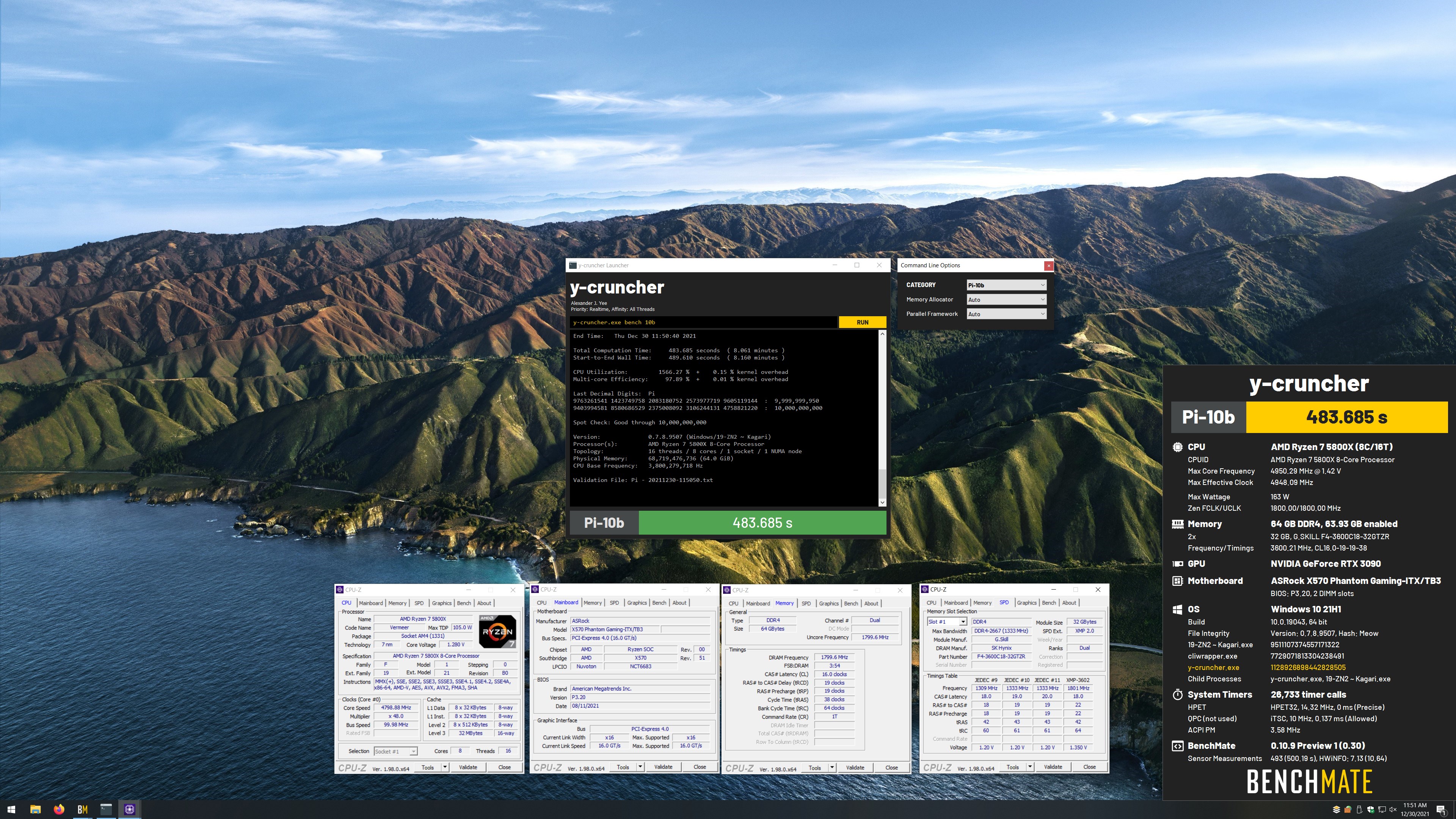Click Tools in the Memory CPU-Z window
Image resolution: width=1456 pixels, height=819 pixels.
[x=814, y=767]
